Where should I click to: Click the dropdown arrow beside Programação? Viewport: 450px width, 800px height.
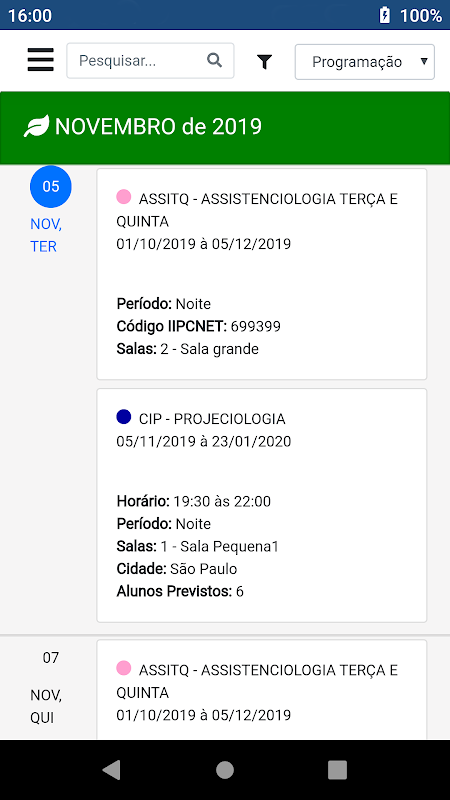[423, 61]
